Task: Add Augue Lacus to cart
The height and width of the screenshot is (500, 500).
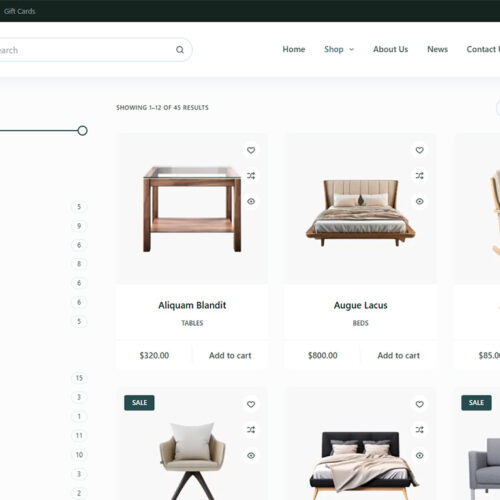Action: click(398, 356)
